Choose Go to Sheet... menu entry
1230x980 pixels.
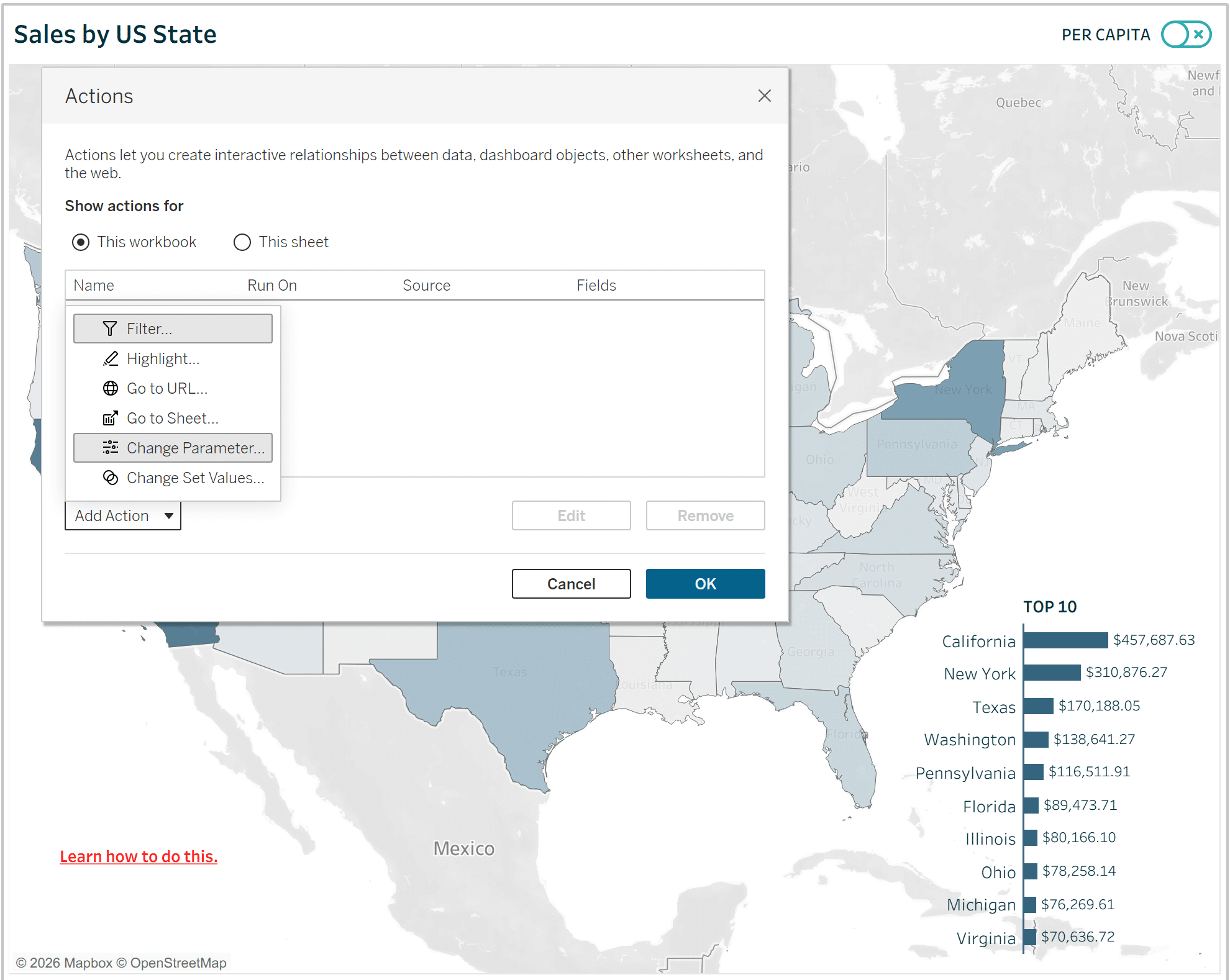[173, 418]
